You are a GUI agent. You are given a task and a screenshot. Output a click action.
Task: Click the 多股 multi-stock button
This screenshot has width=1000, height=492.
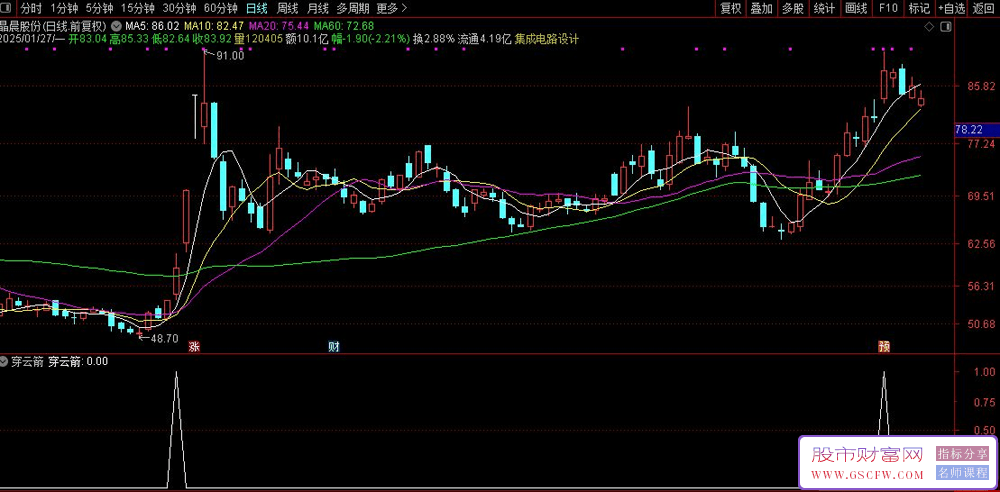point(793,8)
